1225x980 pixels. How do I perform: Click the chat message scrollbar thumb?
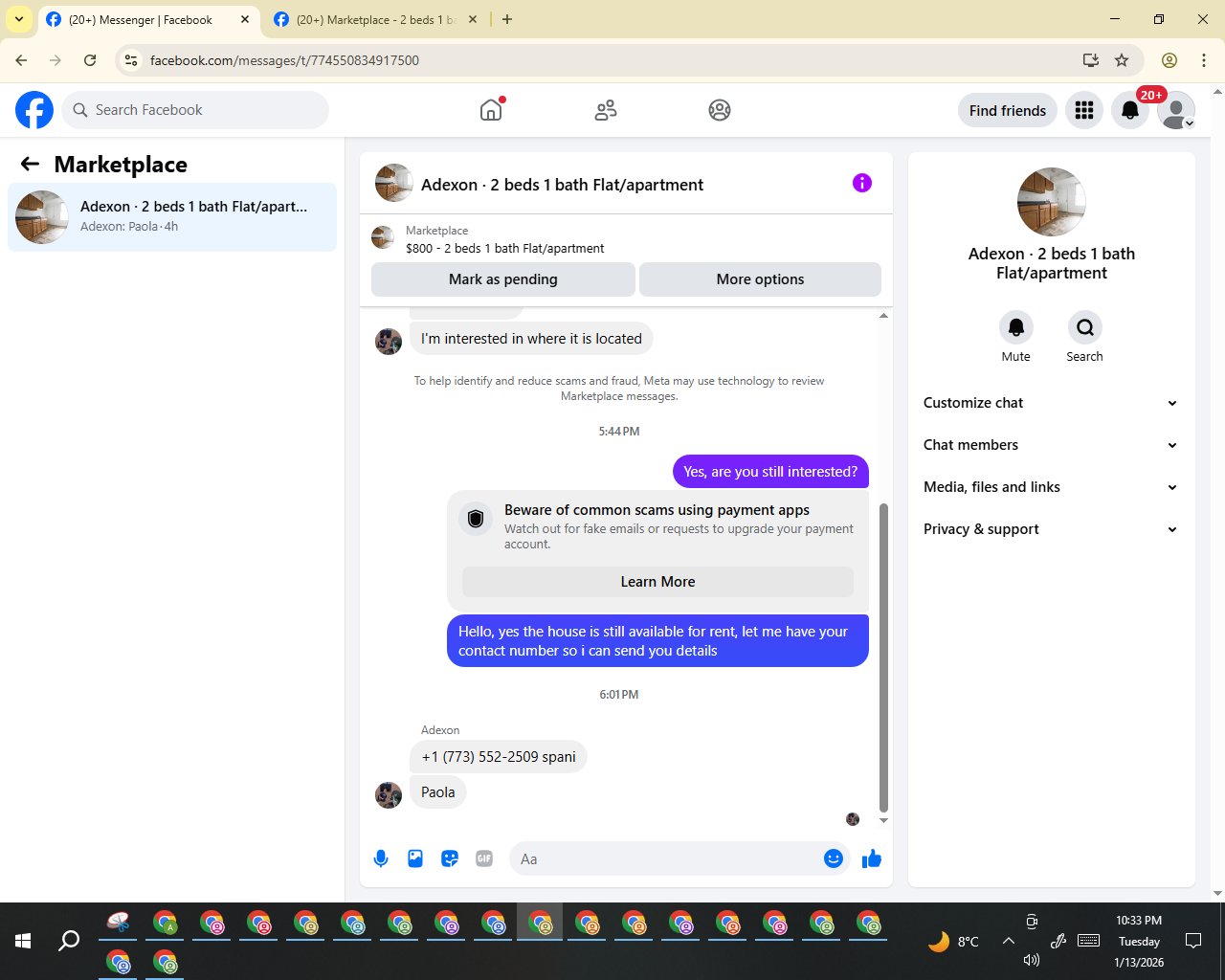click(x=883, y=657)
